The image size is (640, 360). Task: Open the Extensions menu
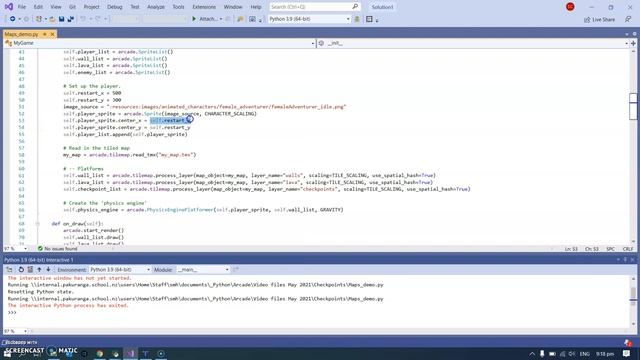(x=204, y=7)
